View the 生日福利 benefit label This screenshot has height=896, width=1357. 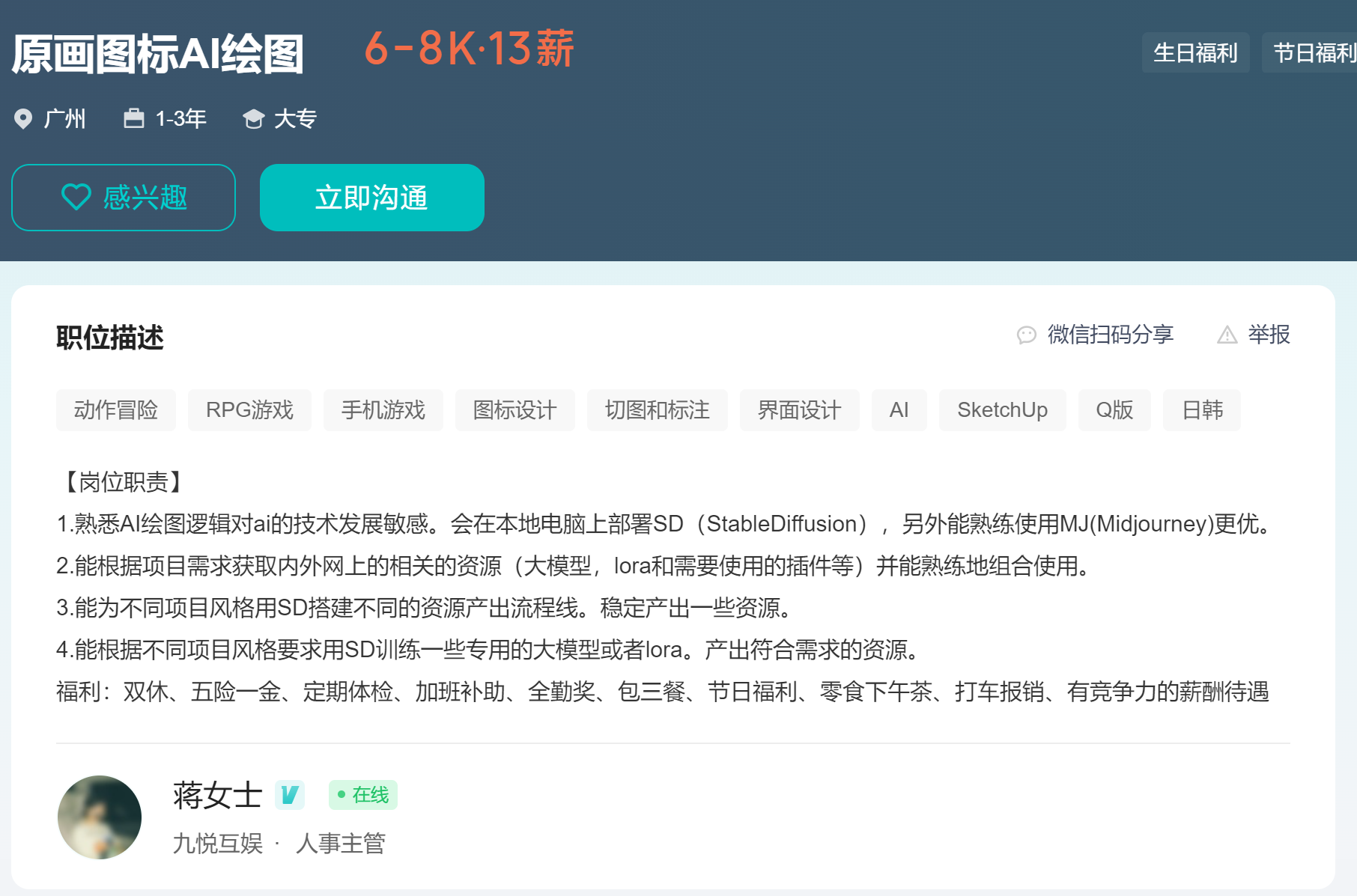(x=1195, y=52)
